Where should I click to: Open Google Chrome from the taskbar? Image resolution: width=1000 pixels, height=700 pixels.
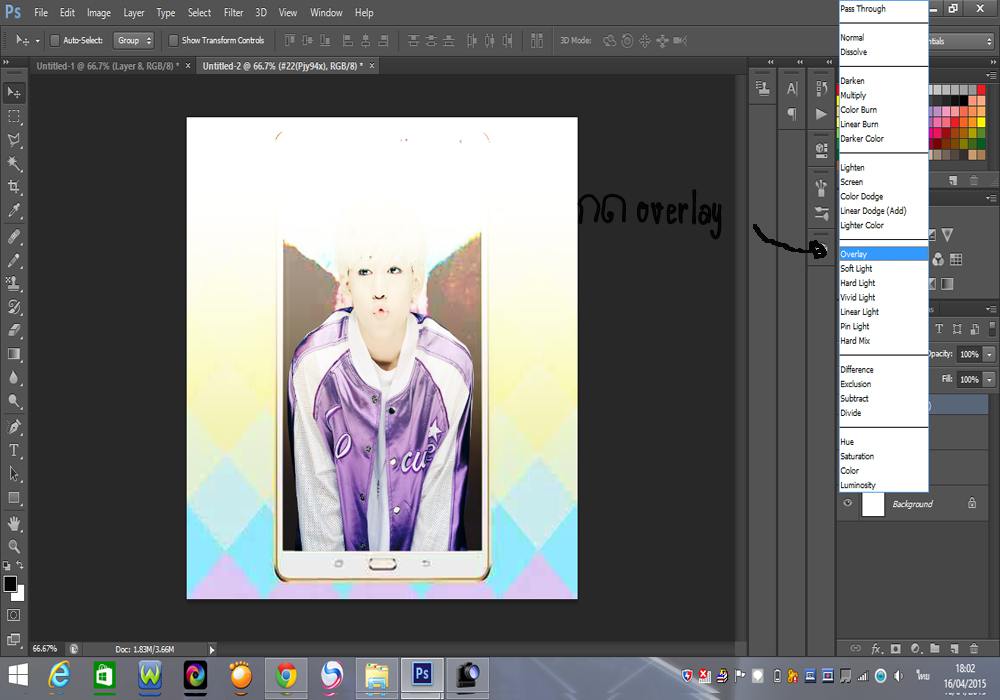click(x=286, y=677)
